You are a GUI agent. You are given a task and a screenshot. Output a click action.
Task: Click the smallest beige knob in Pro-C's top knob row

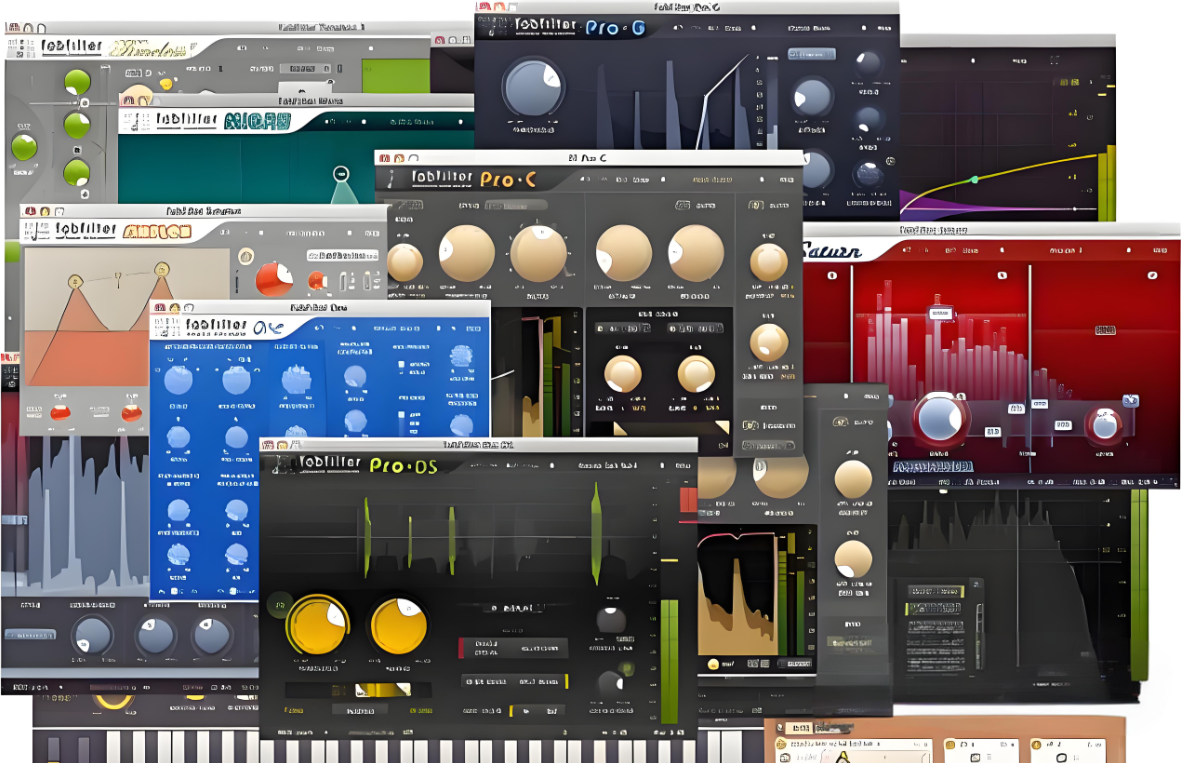tap(404, 263)
